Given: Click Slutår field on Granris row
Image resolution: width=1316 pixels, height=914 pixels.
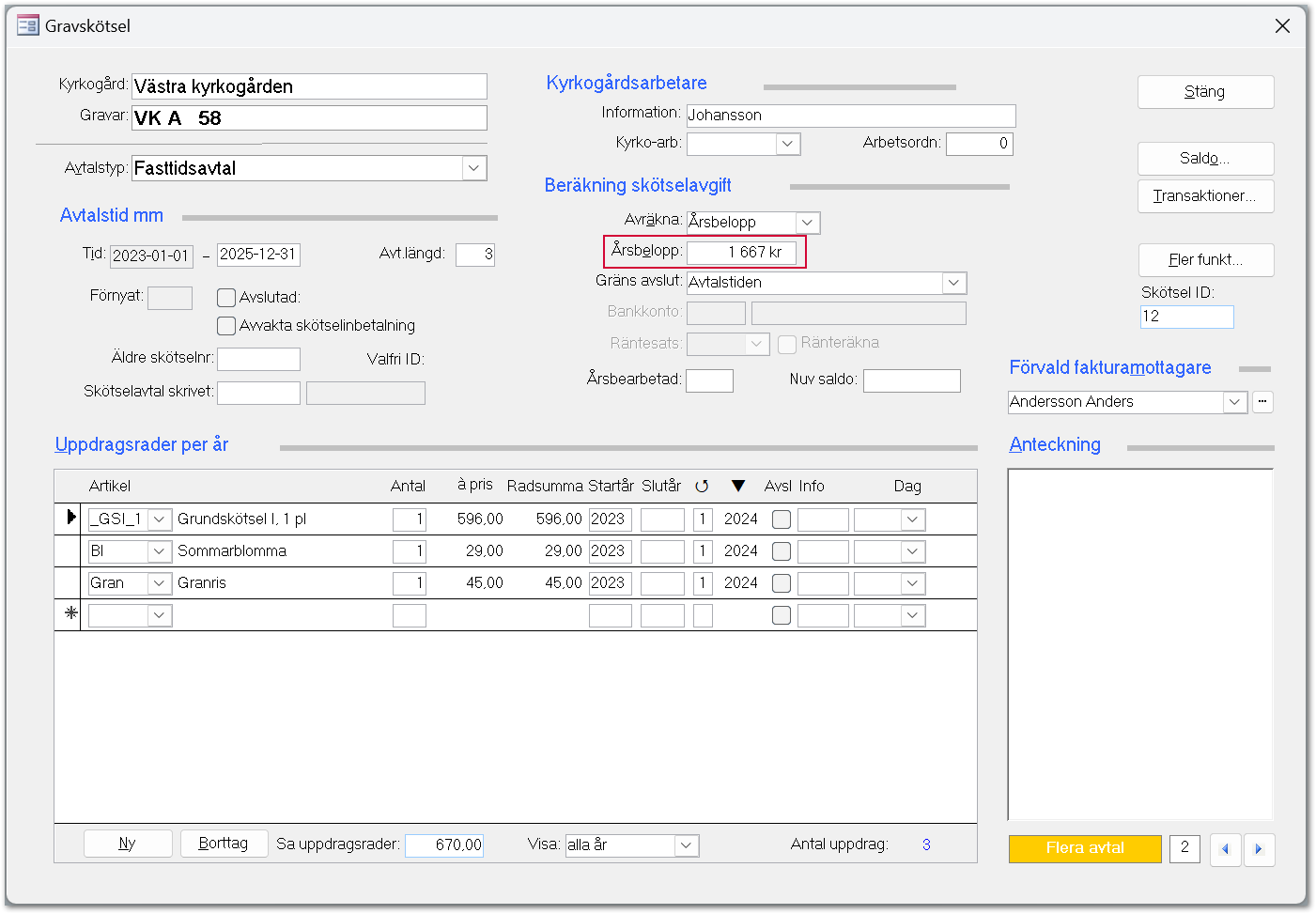Looking at the screenshot, I should [662, 583].
